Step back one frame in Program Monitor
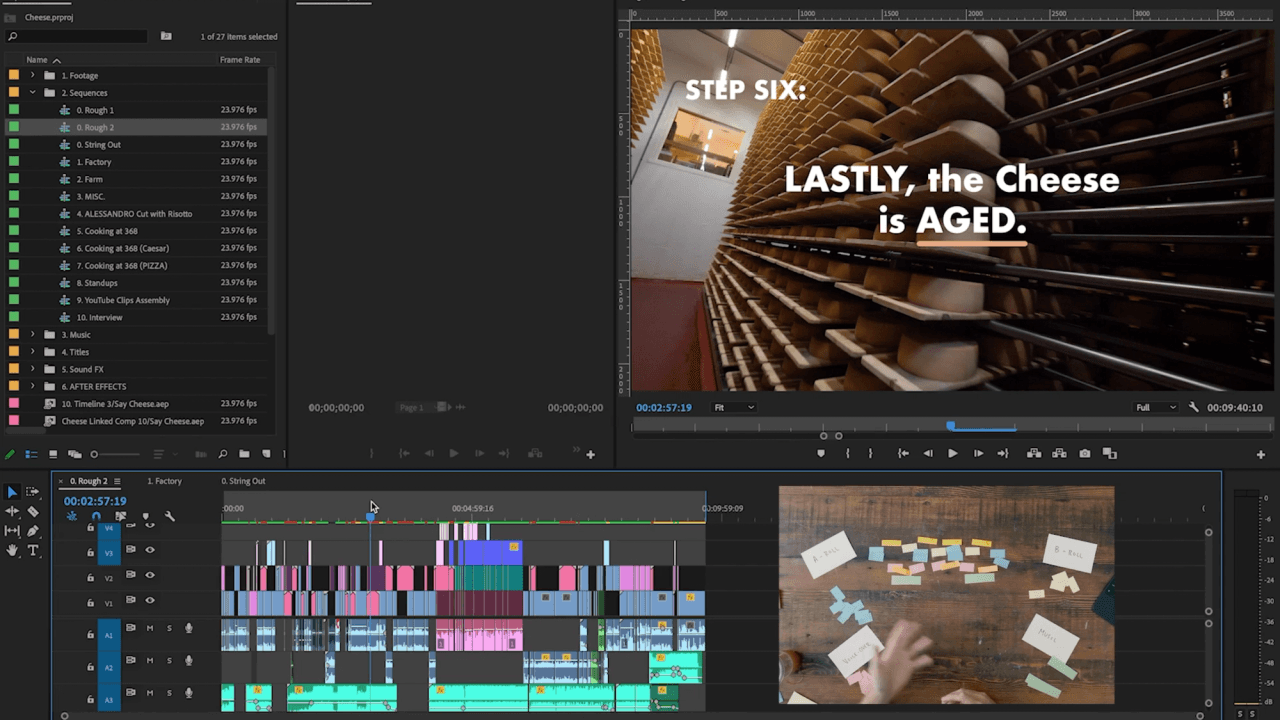 pos(928,453)
